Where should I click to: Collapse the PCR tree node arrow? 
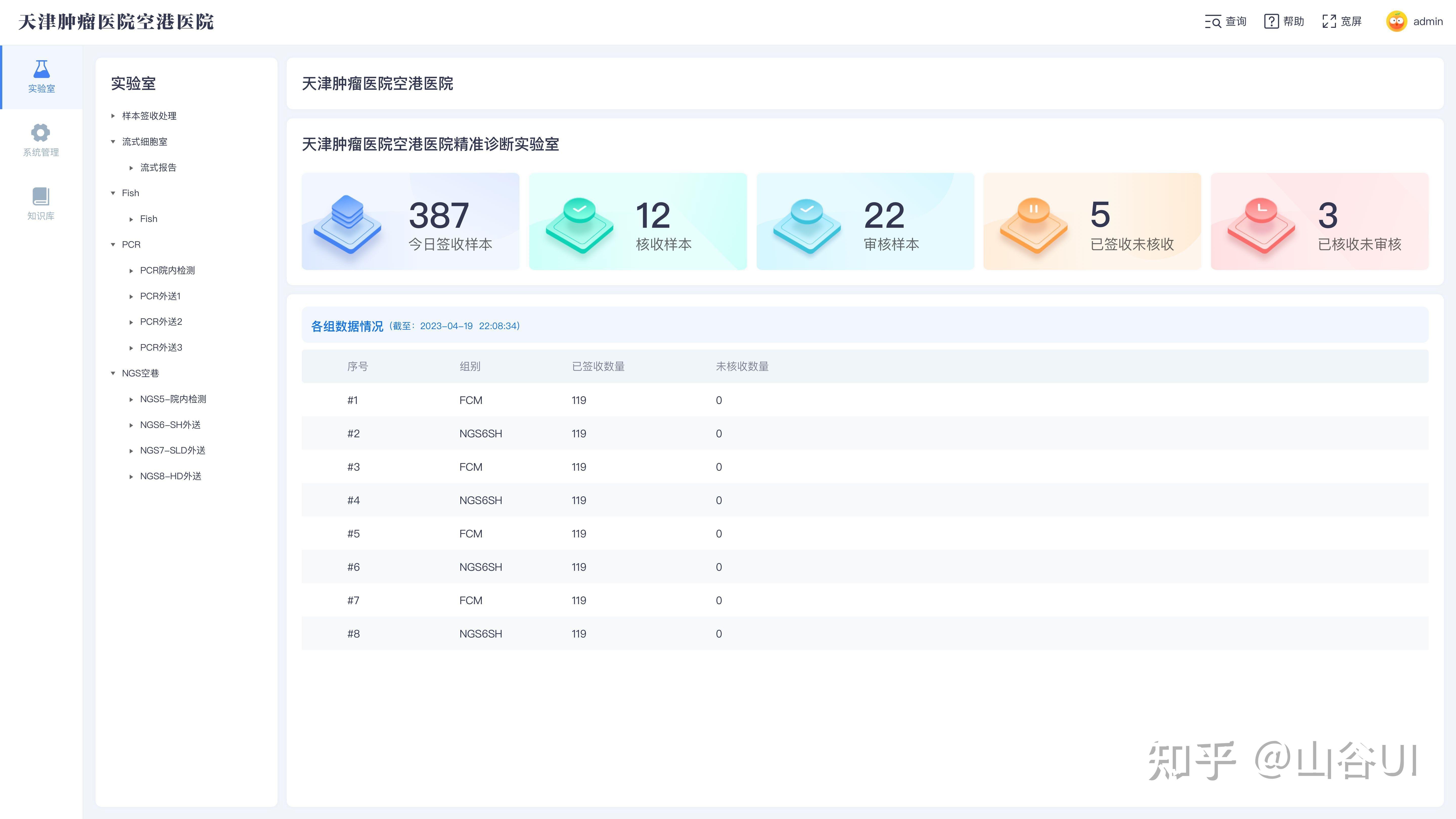point(113,245)
